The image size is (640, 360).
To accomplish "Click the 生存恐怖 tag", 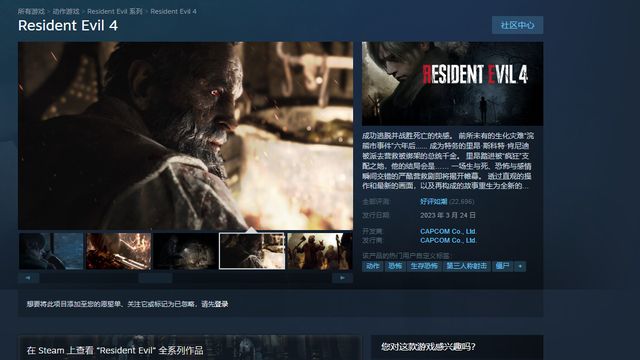I will tap(424, 266).
